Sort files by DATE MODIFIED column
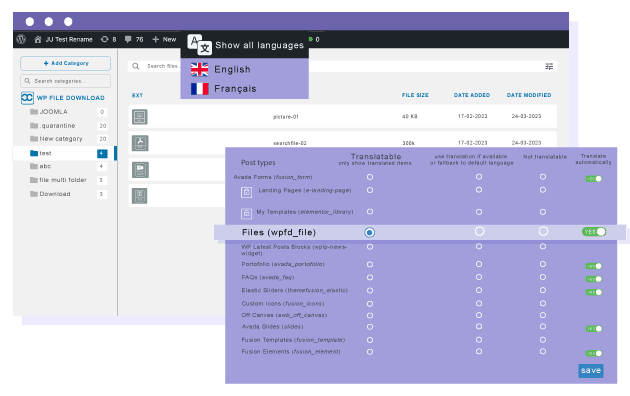Screen dimensions: 630x396 click(529, 95)
